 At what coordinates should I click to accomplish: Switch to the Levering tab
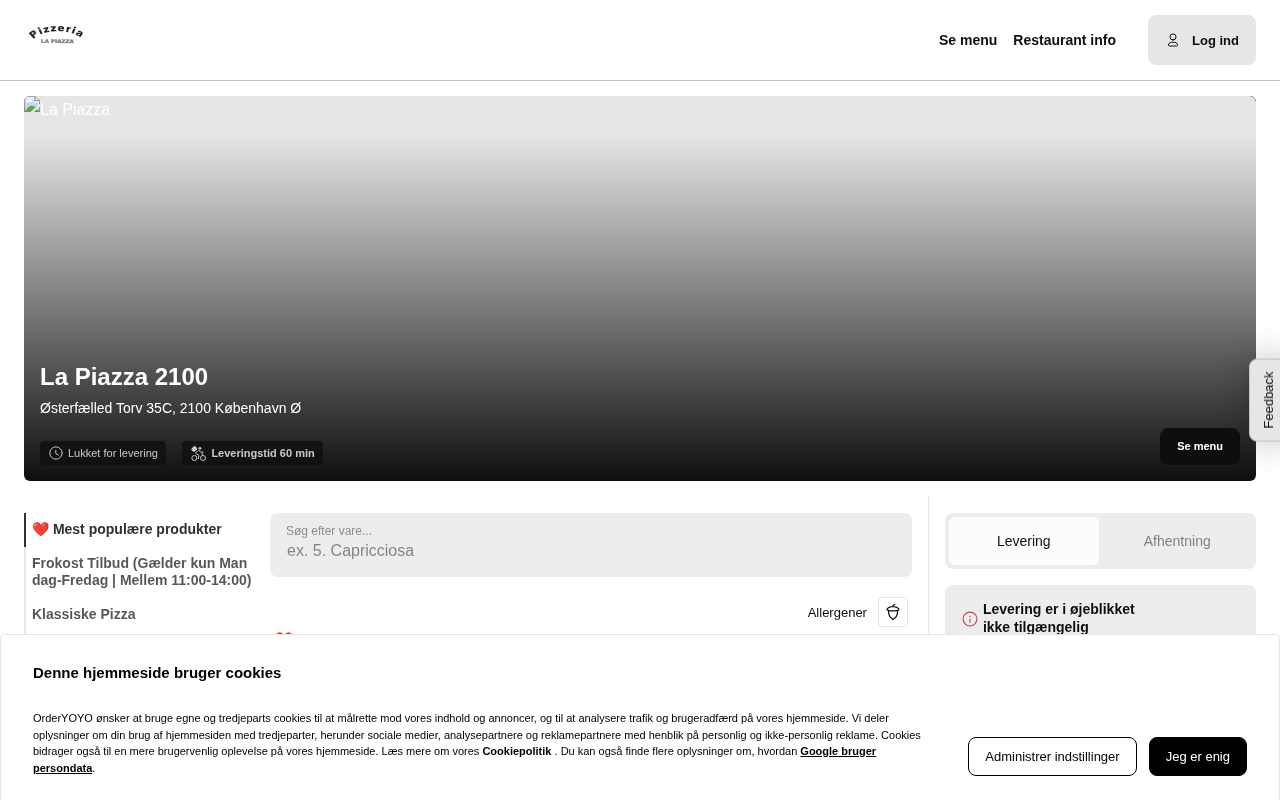coord(1024,541)
